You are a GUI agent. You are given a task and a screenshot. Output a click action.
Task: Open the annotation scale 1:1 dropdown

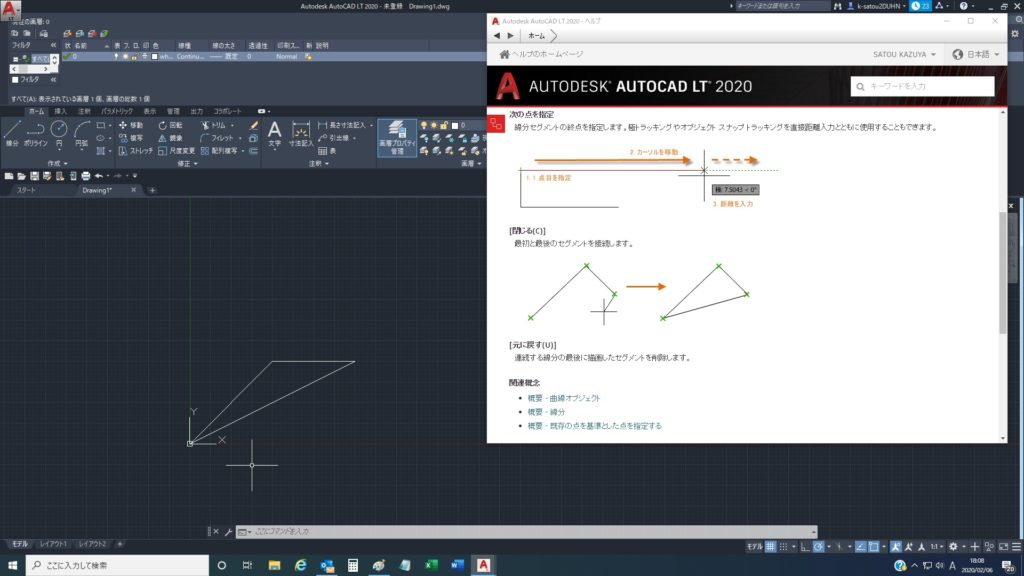click(936, 547)
